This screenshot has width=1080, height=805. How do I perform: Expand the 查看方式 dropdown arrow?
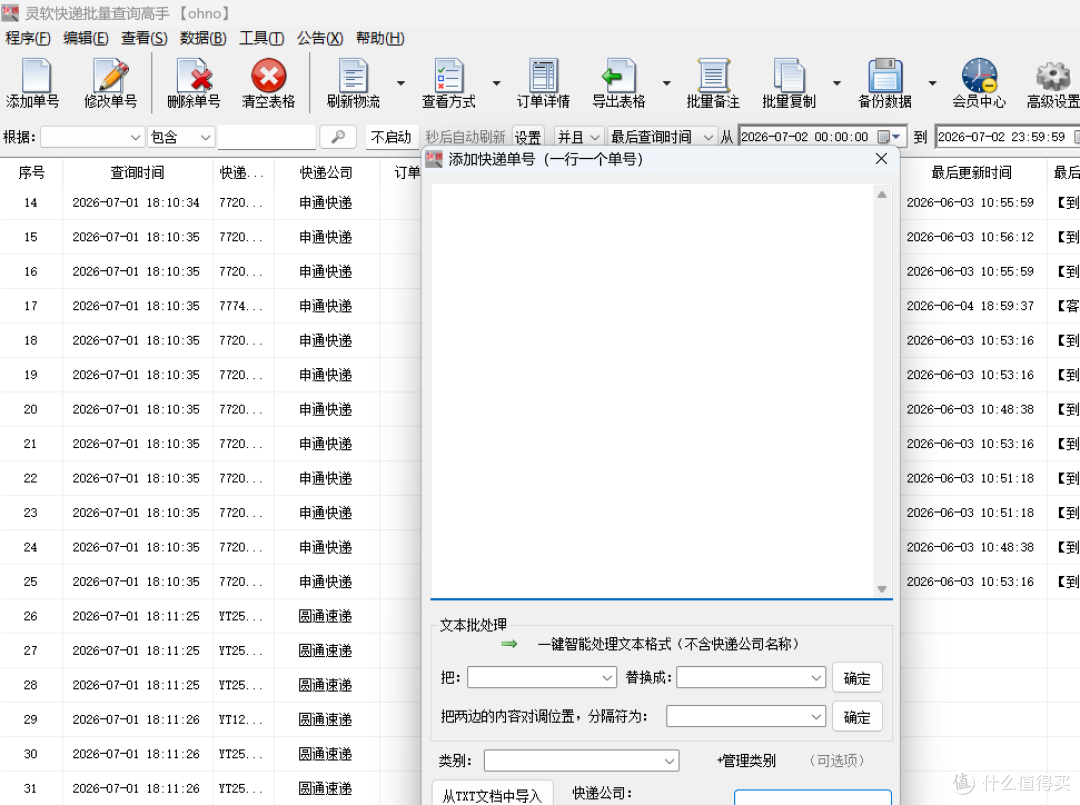point(496,83)
